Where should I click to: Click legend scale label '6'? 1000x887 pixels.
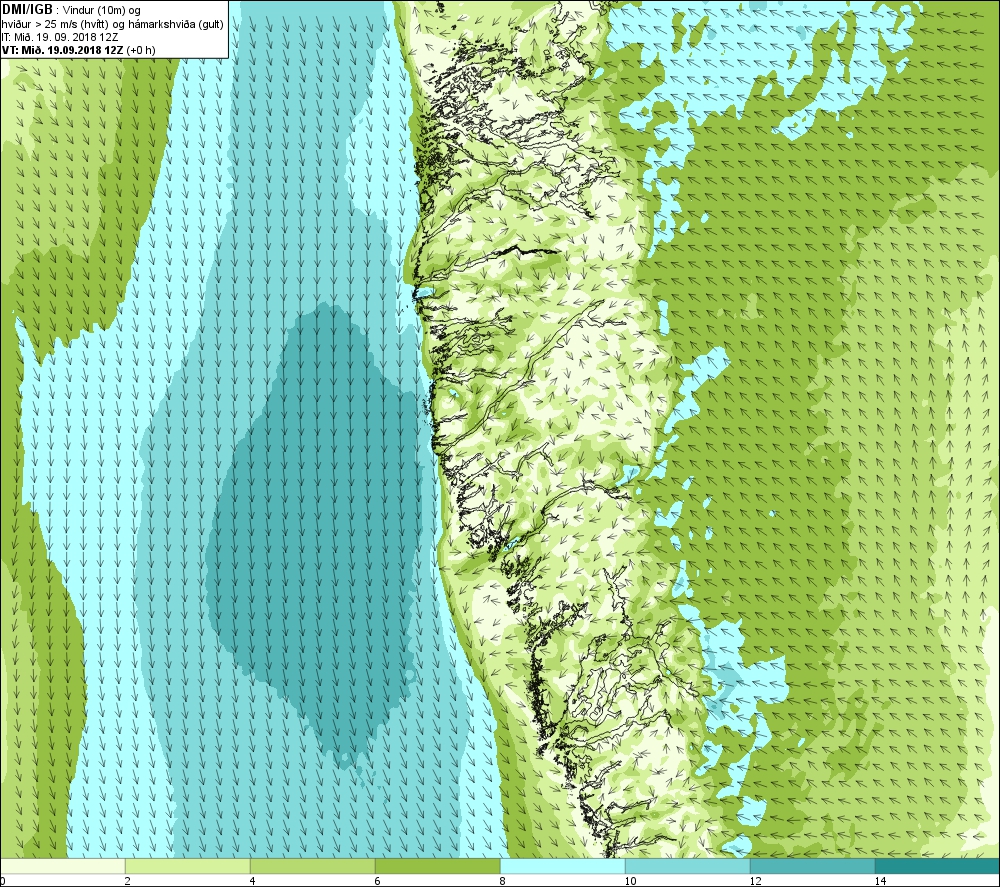(378, 881)
